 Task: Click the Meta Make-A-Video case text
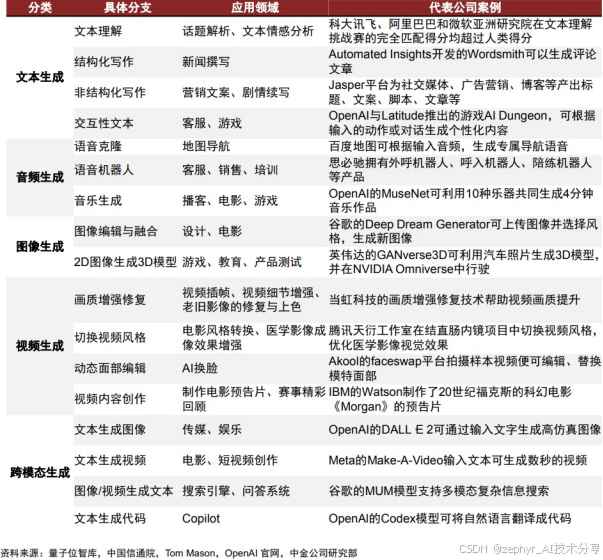(458, 460)
